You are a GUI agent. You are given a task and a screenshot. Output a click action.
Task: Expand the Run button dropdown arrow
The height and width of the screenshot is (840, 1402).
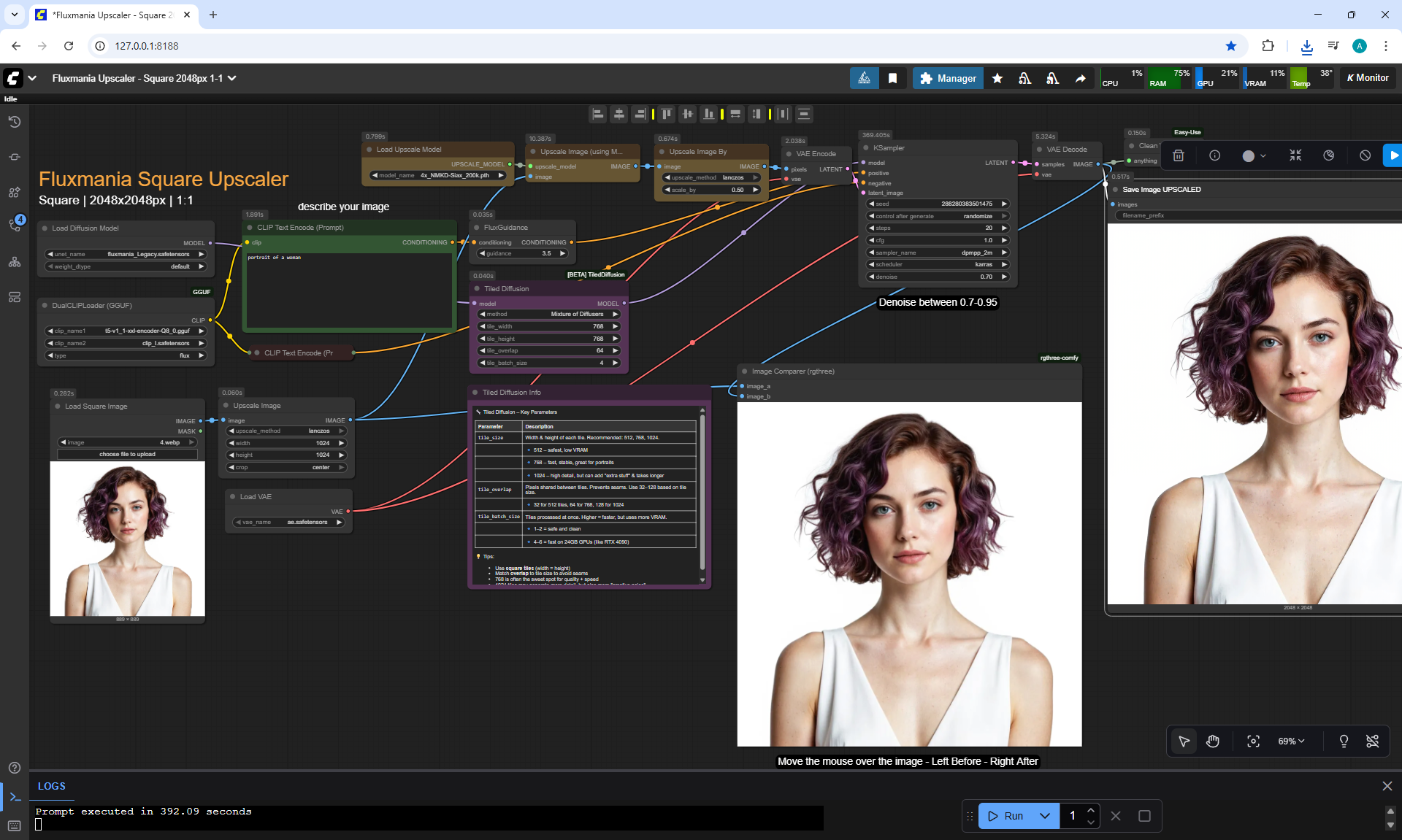coord(1045,816)
